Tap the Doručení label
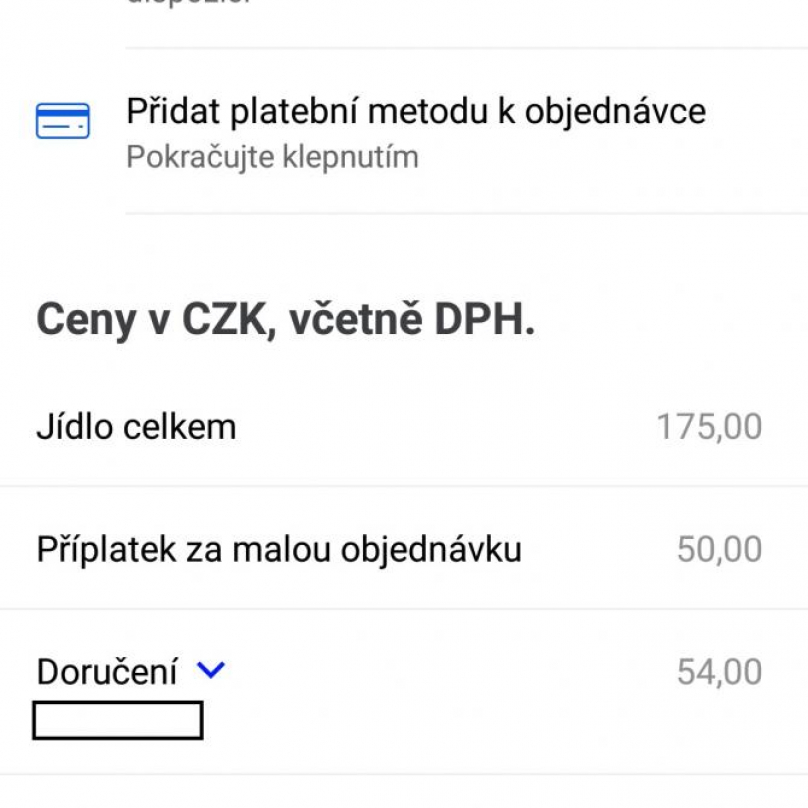This screenshot has width=808, height=808. 107,671
